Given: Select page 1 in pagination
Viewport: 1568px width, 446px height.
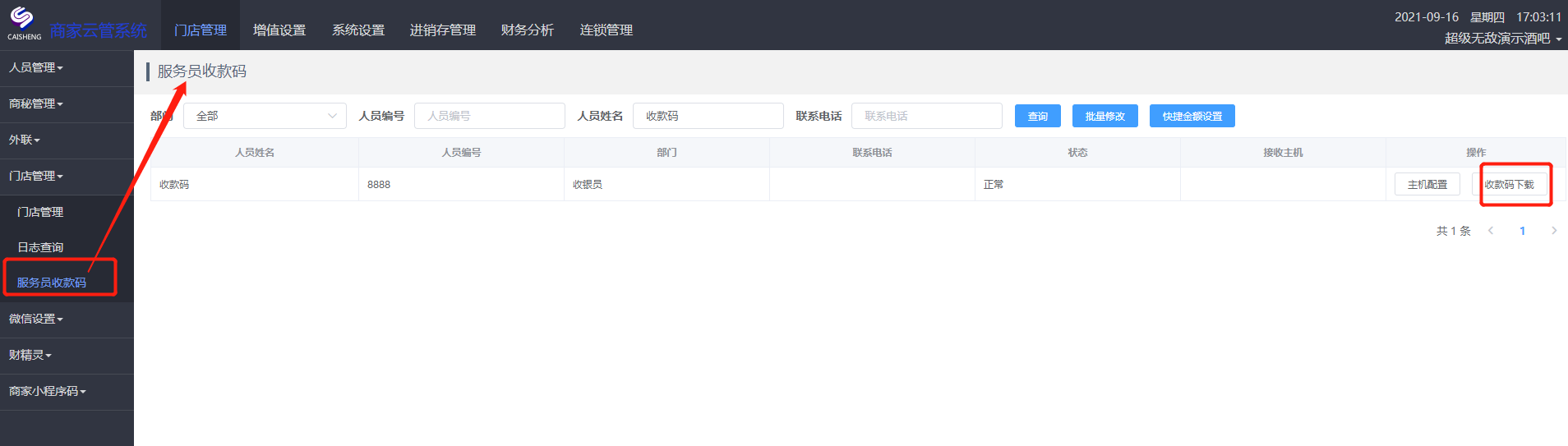Looking at the screenshot, I should [x=1522, y=231].
